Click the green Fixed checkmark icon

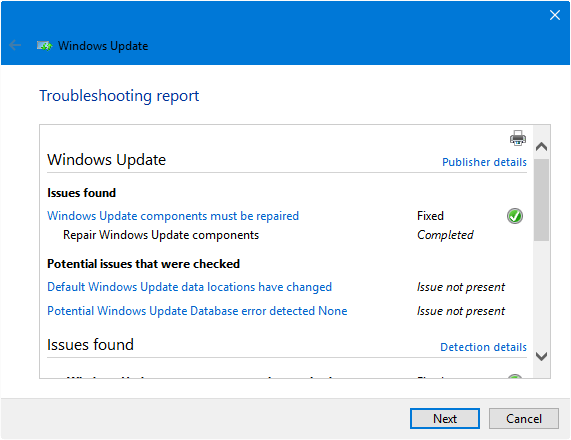515,216
